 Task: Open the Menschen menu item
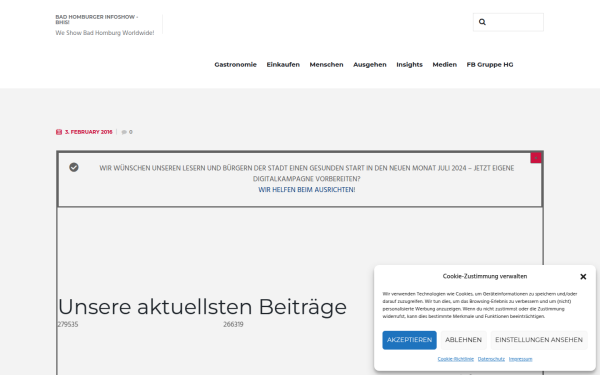326,65
